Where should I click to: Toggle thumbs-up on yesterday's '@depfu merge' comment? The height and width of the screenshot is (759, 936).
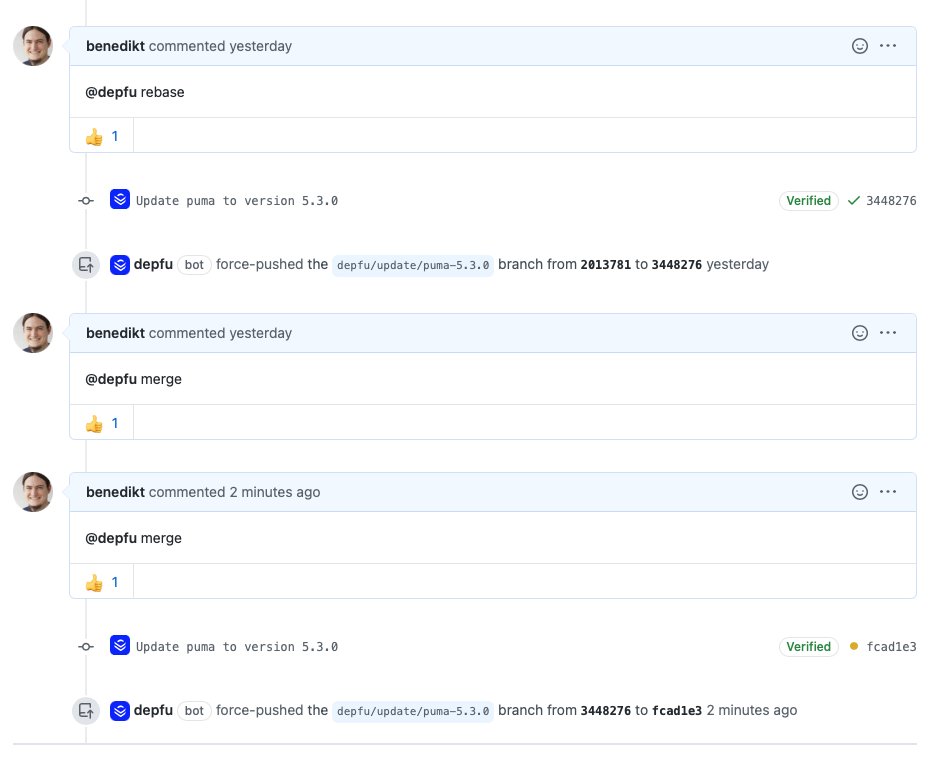(101, 423)
